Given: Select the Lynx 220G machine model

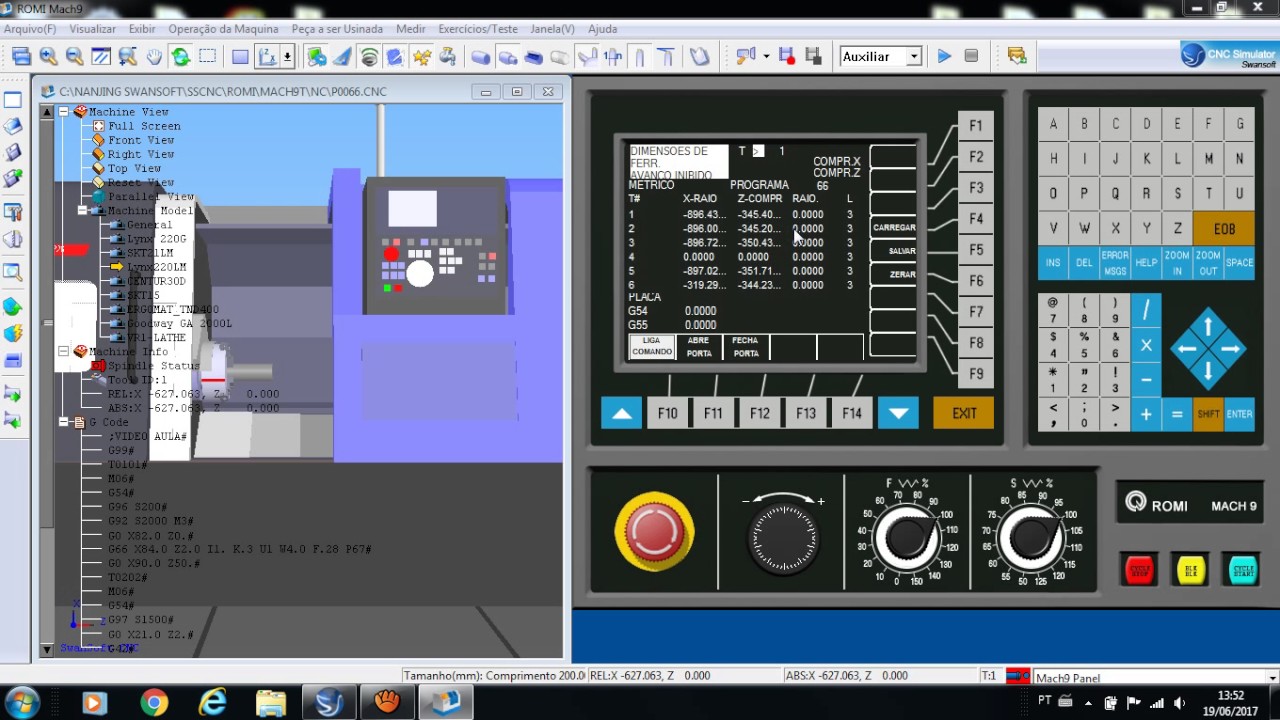Looking at the screenshot, I should click(x=156, y=239).
